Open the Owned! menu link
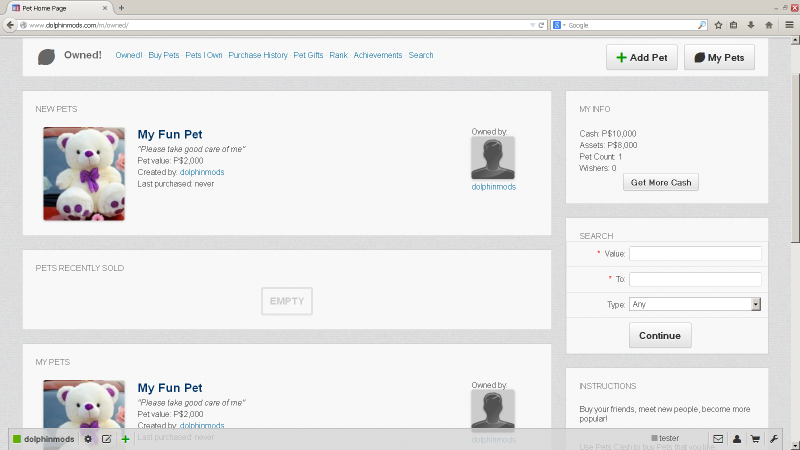 point(129,55)
